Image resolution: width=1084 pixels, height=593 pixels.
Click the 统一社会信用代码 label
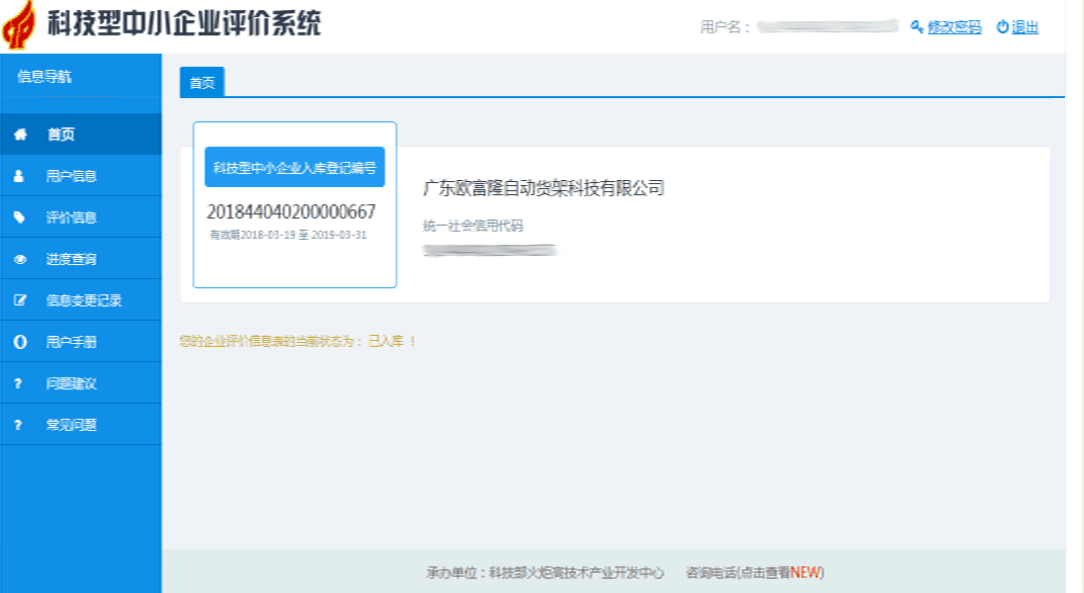tap(473, 226)
